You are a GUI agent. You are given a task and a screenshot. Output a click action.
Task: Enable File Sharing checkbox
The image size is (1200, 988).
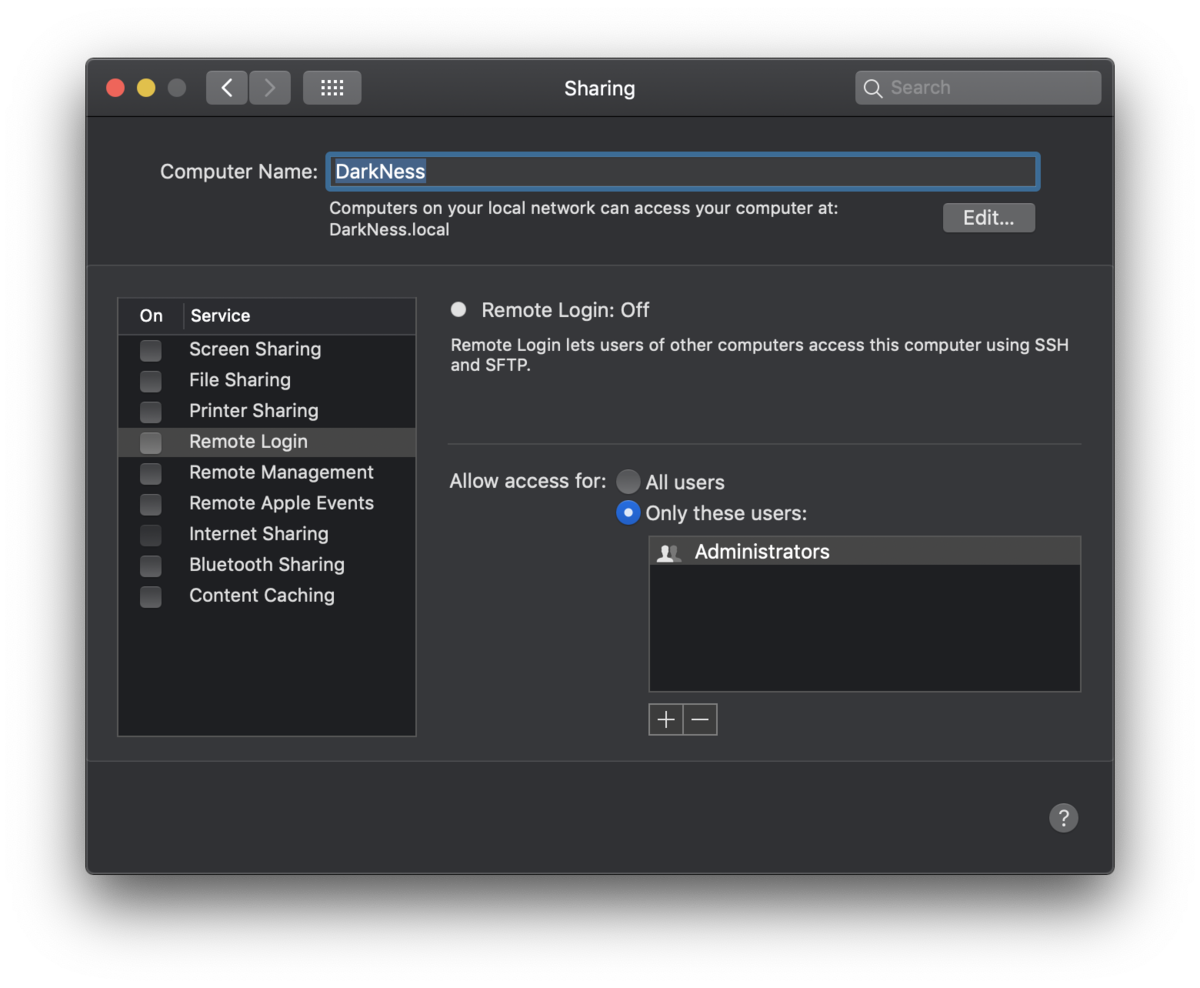(x=150, y=381)
